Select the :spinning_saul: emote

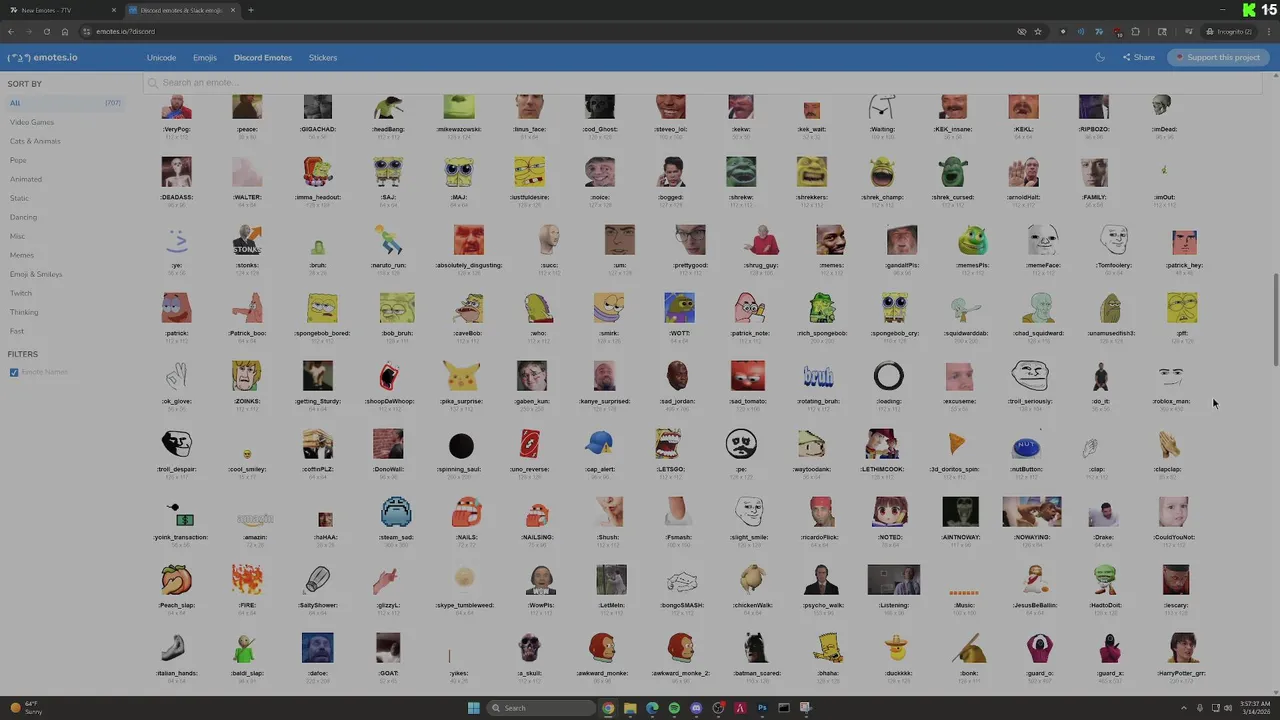click(x=460, y=444)
